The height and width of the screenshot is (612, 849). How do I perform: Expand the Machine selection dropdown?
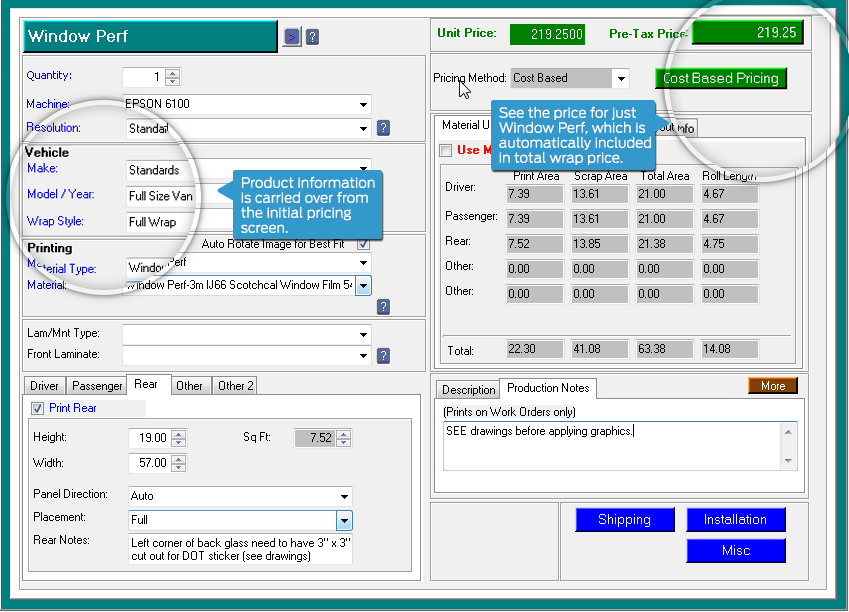(361, 104)
